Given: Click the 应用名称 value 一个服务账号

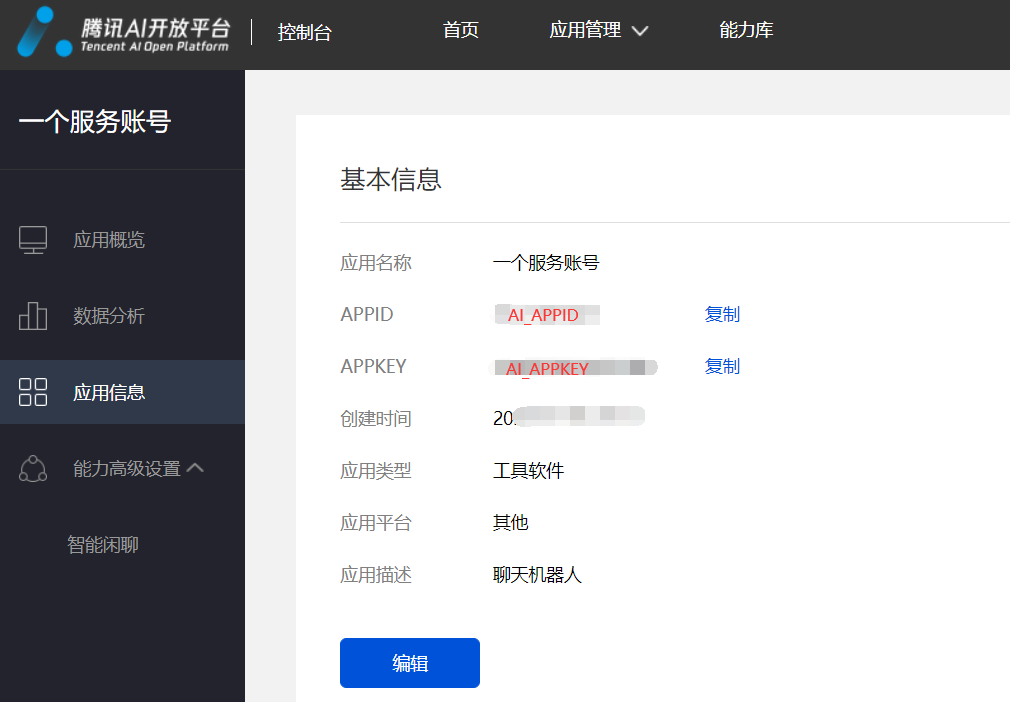Looking at the screenshot, I should tap(546, 263).
